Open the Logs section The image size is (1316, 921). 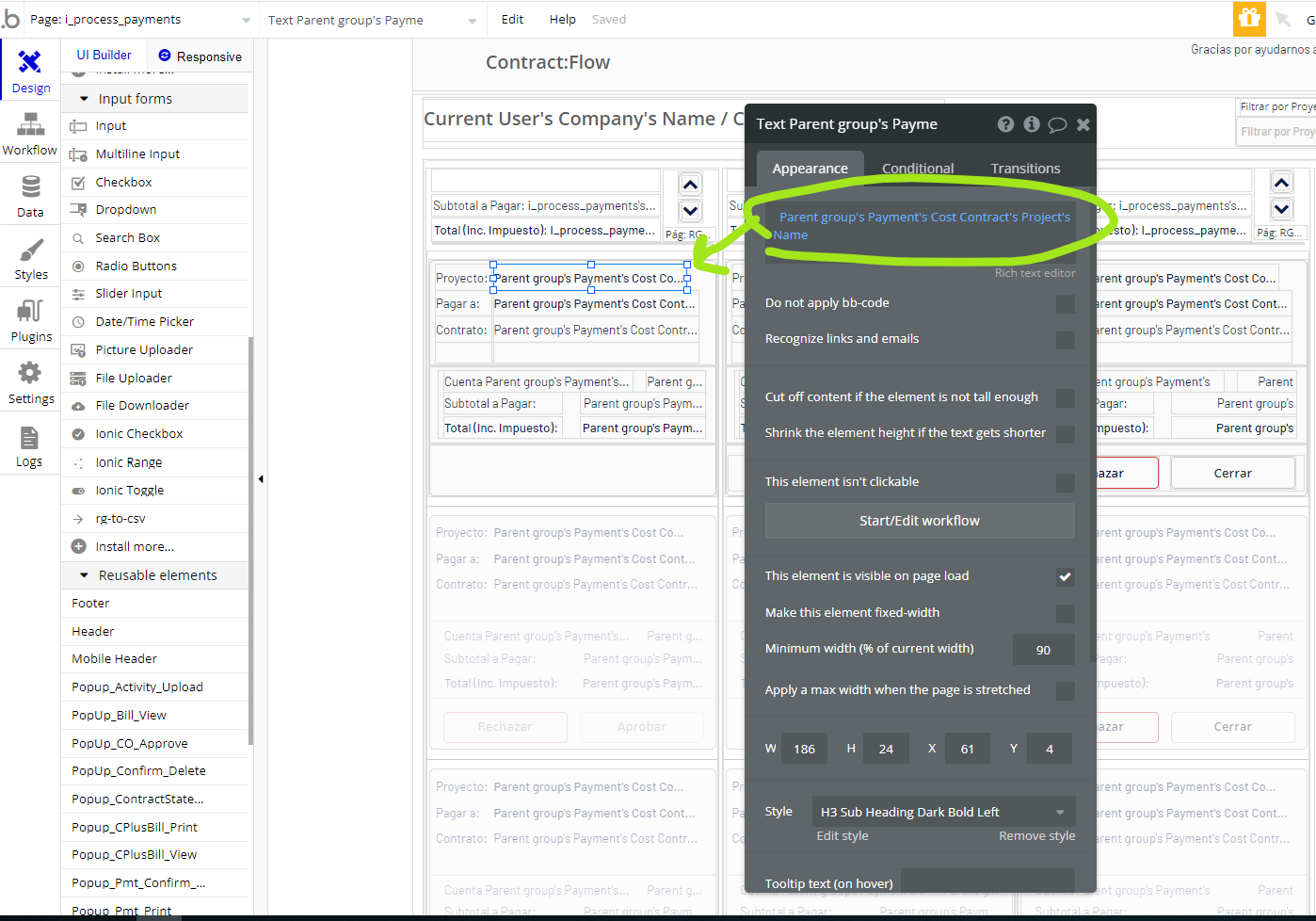point(30,445)
